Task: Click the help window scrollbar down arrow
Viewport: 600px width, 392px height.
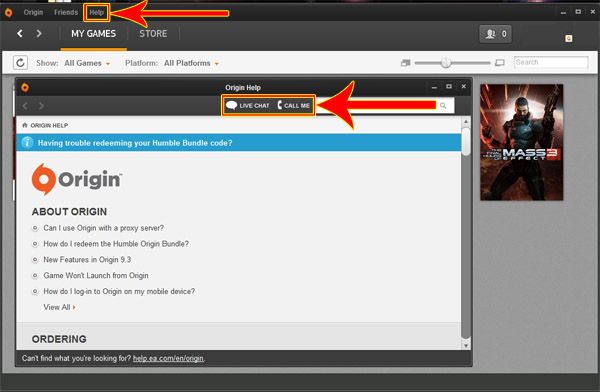Action: click(x=466, y=345)
